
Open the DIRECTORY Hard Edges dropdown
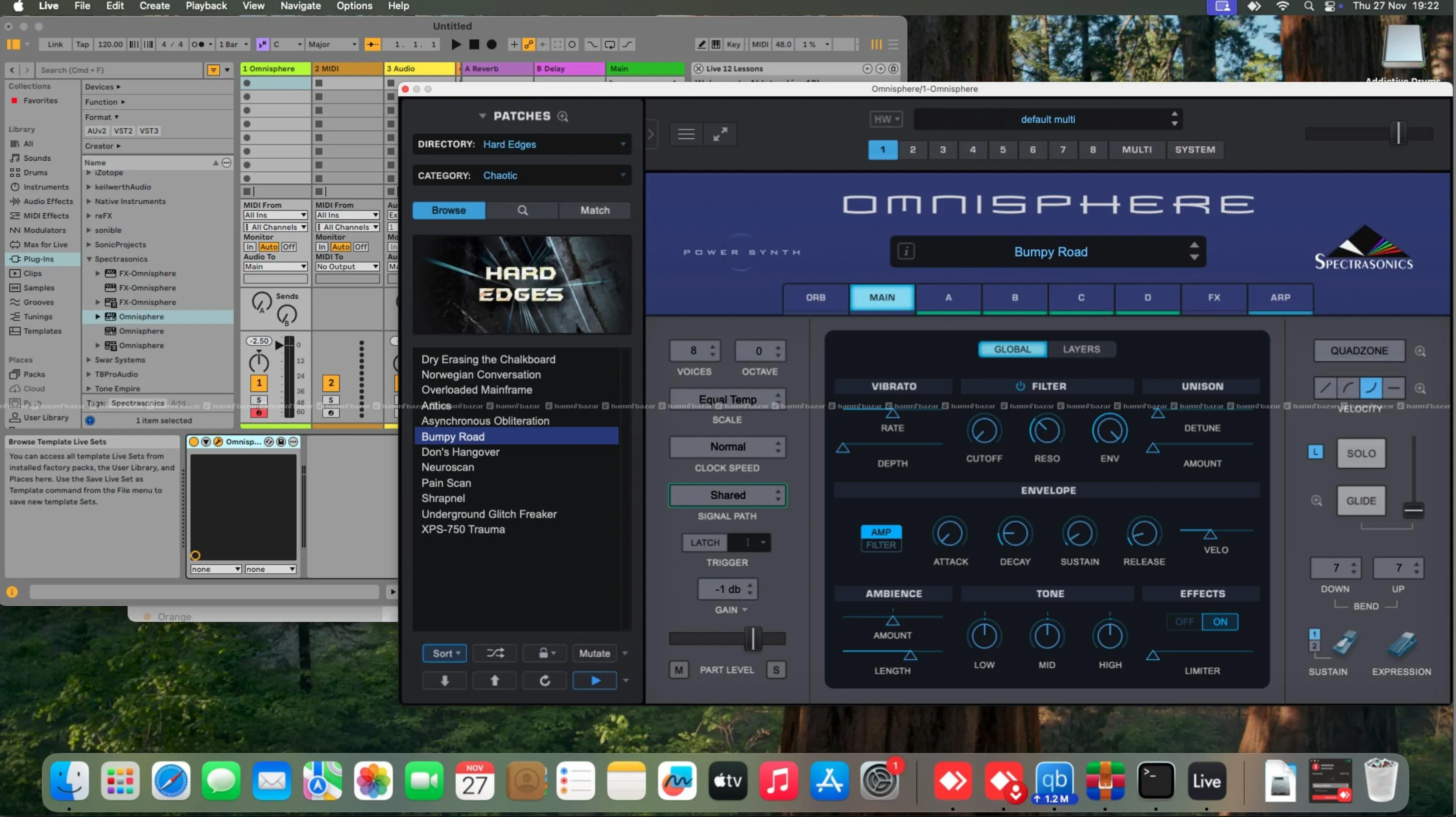(522, 144)
